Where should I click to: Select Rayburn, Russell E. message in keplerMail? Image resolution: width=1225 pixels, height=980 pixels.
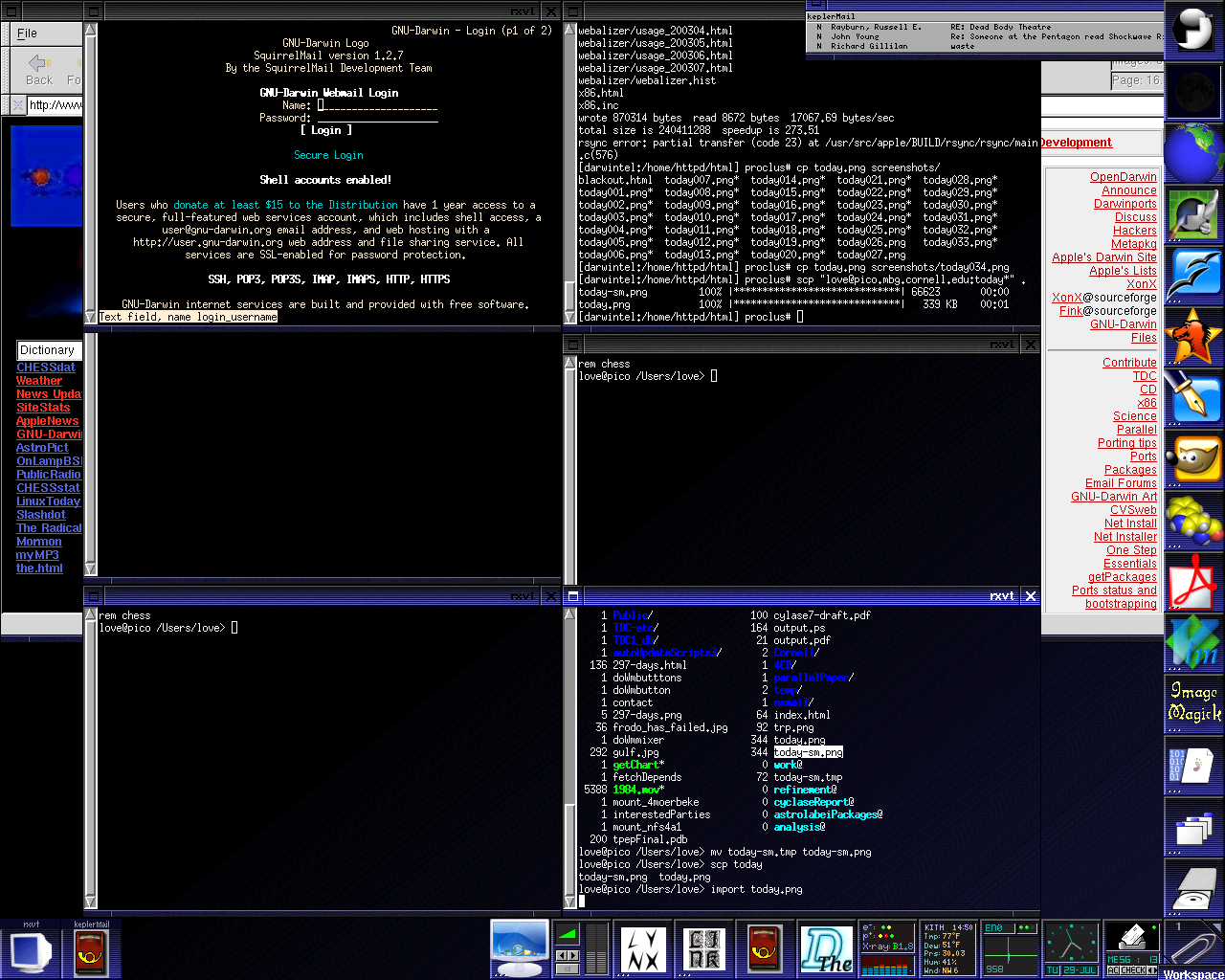tap(986, 27)
